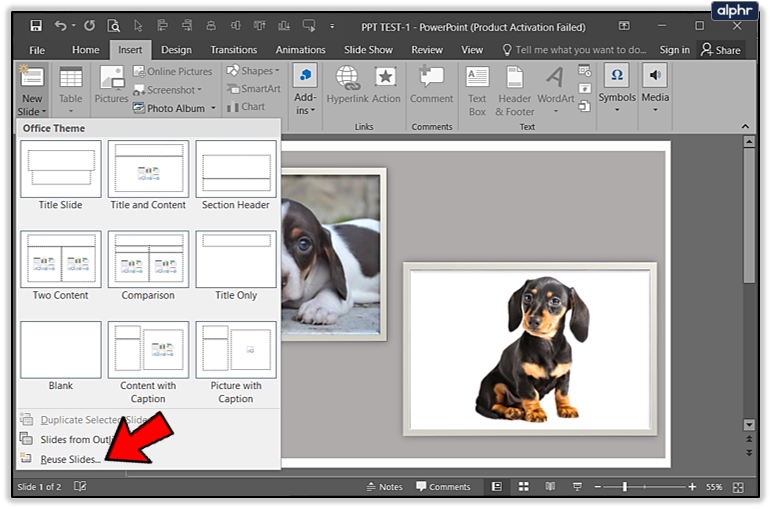Select the Two Content layout thumbnail
The width and height of the screenshot is (771, 509).
tap(60, 260)
